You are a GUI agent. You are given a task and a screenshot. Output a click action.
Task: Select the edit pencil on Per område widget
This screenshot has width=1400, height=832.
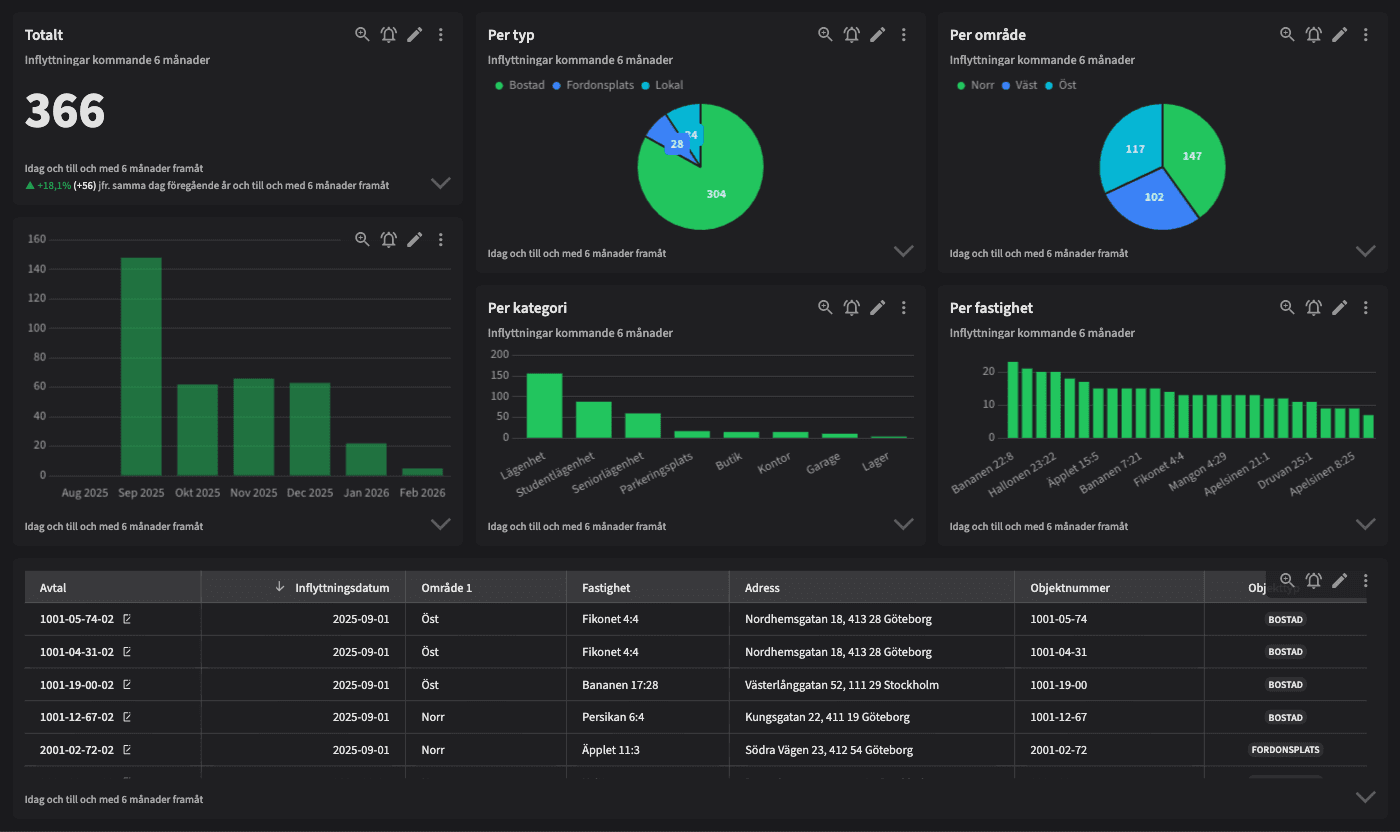1339,33
